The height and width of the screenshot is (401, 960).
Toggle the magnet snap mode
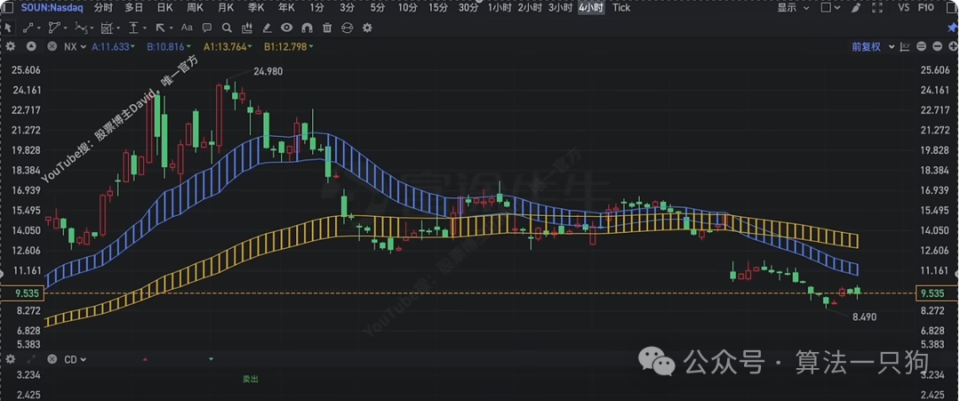[307, 28]
